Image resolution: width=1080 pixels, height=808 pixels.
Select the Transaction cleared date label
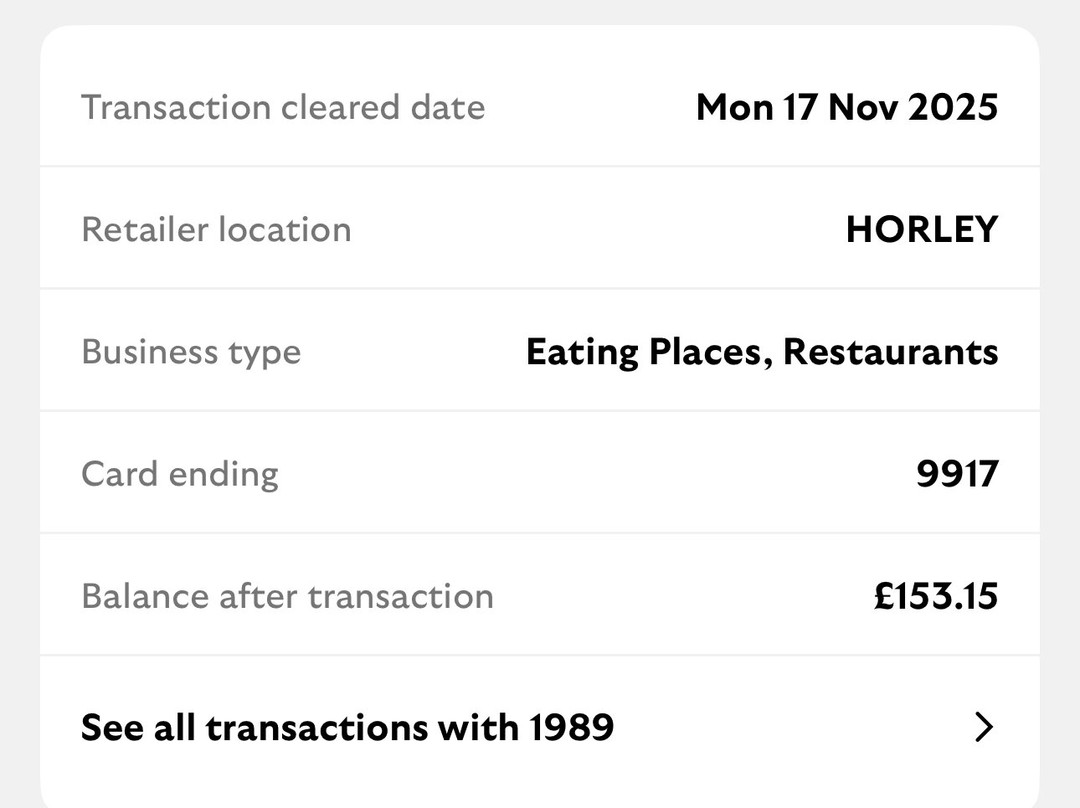click(283, 107)
